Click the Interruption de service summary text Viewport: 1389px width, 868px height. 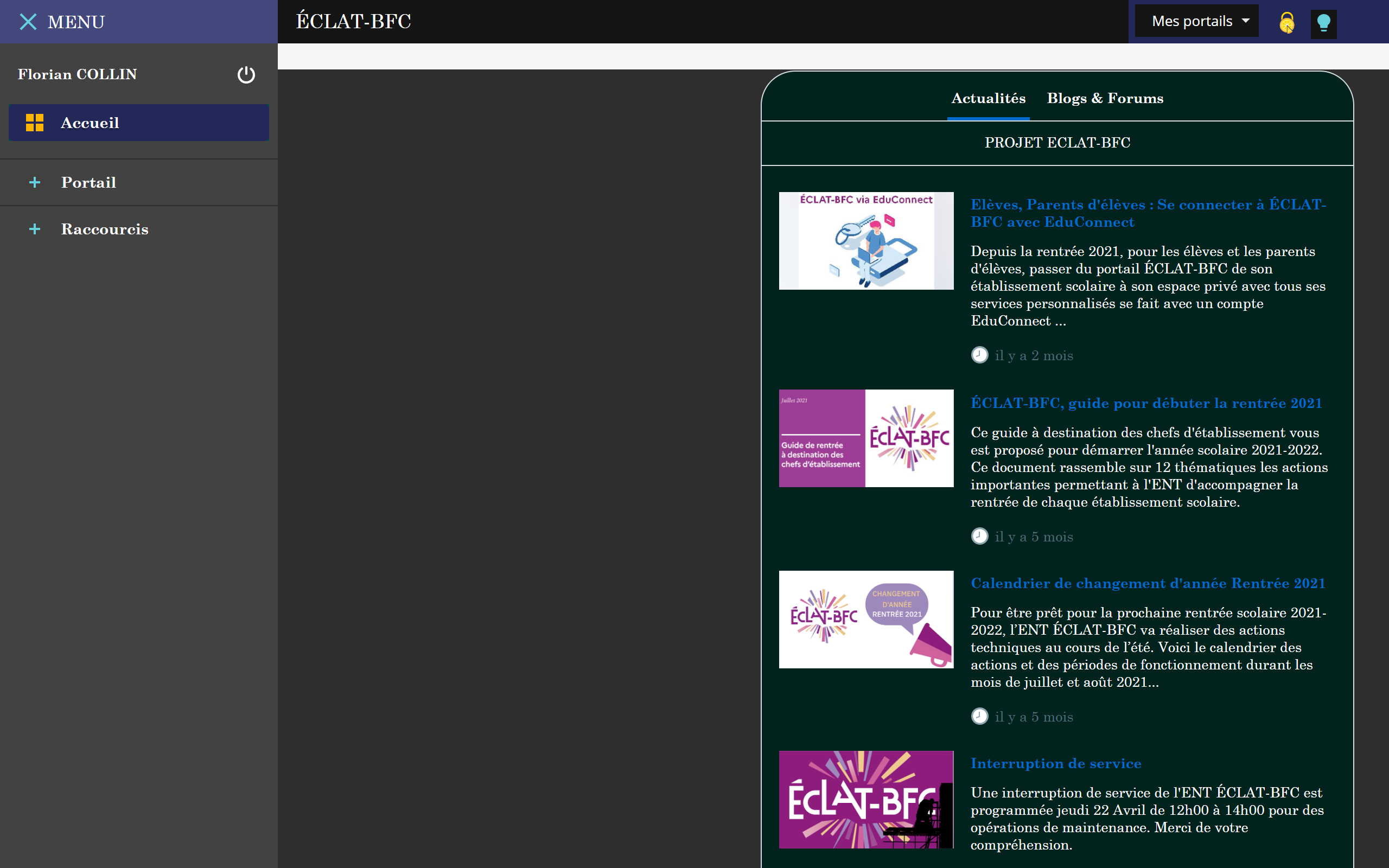[x=1148, y=819]
